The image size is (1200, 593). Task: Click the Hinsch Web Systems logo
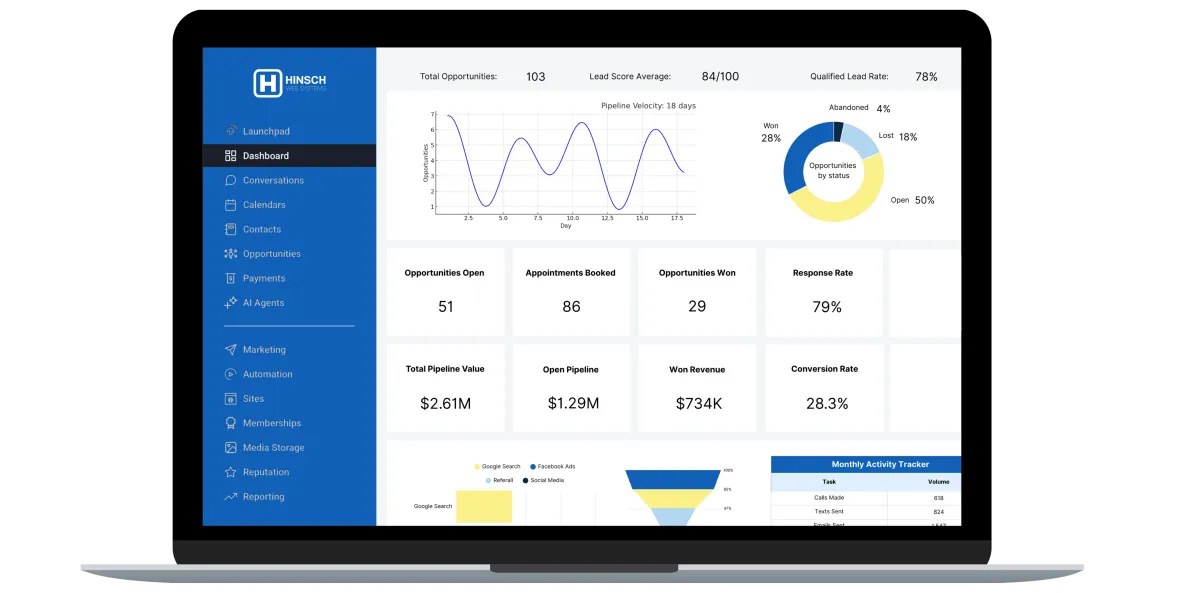click(x=289, y=83)
